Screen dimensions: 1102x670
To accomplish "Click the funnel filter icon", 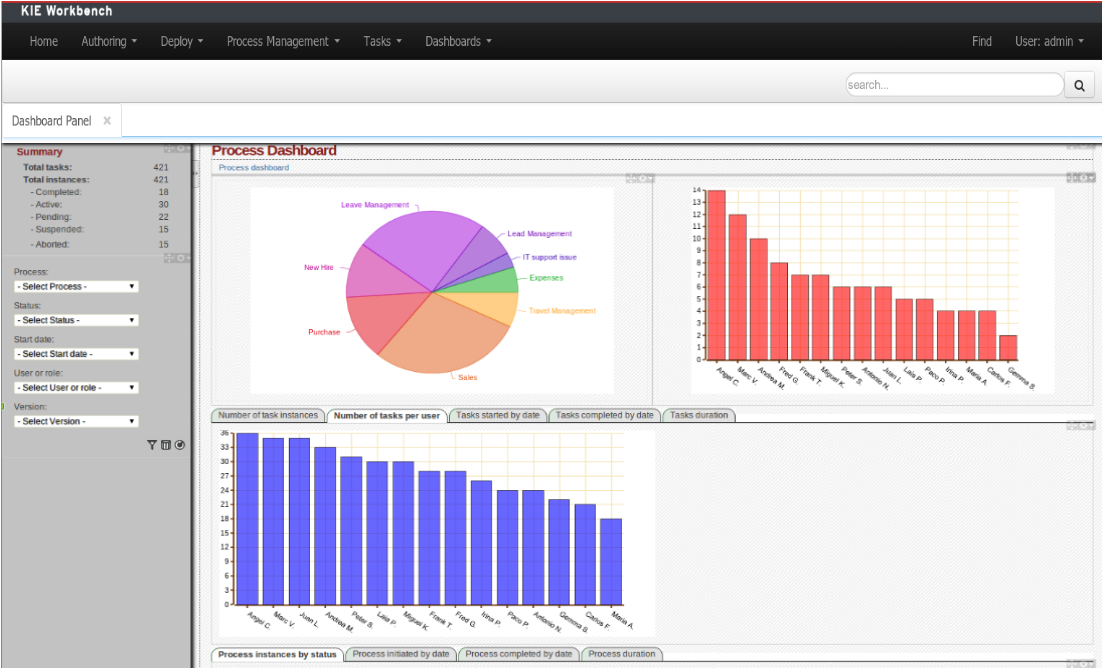I will click(x=152, y=444).
